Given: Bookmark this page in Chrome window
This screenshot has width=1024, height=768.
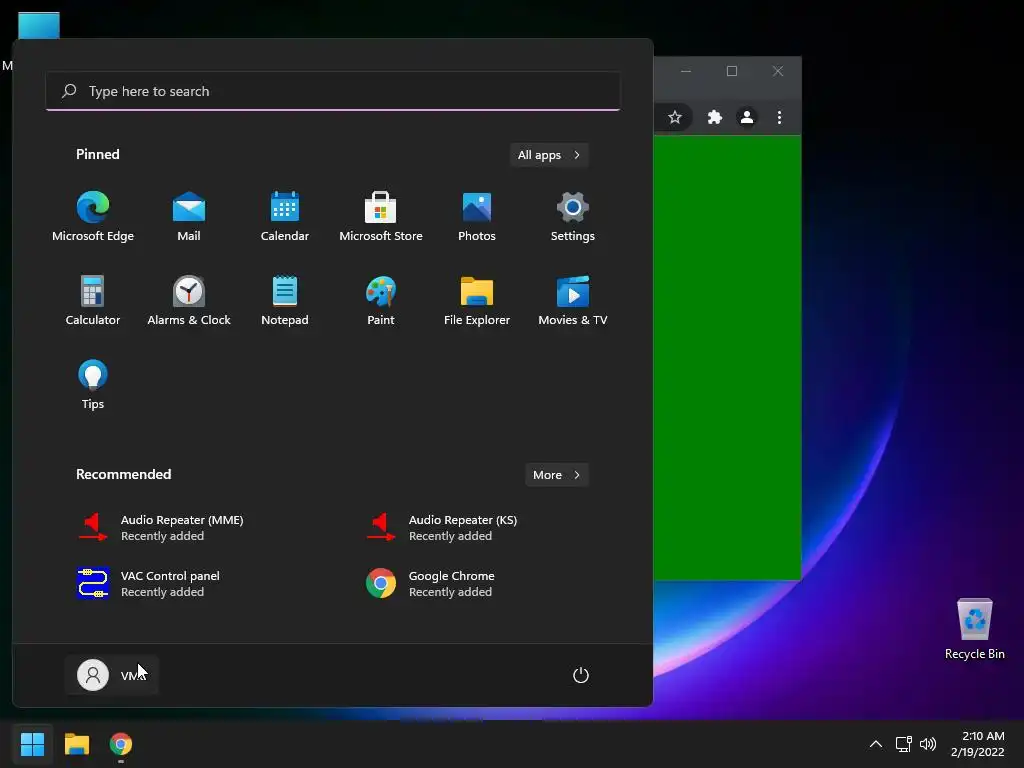Looking at the screenshot, I should click(675, 118).
